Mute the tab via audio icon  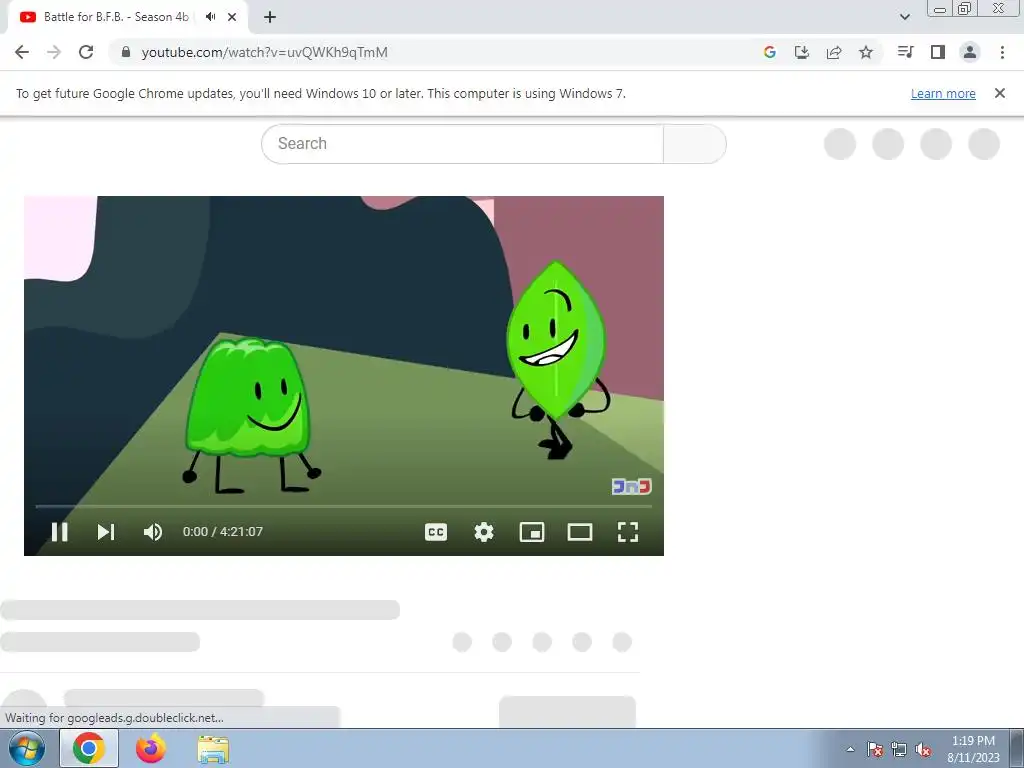tap(210, 17)
